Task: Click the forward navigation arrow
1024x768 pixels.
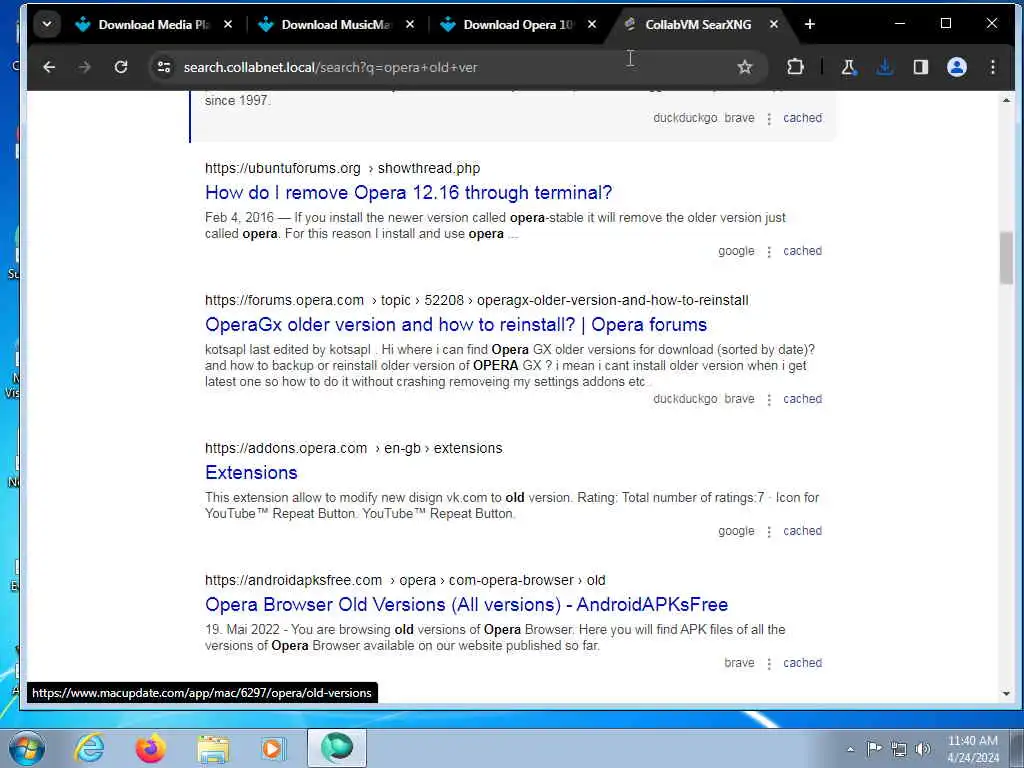Action: tap(84, 67)
